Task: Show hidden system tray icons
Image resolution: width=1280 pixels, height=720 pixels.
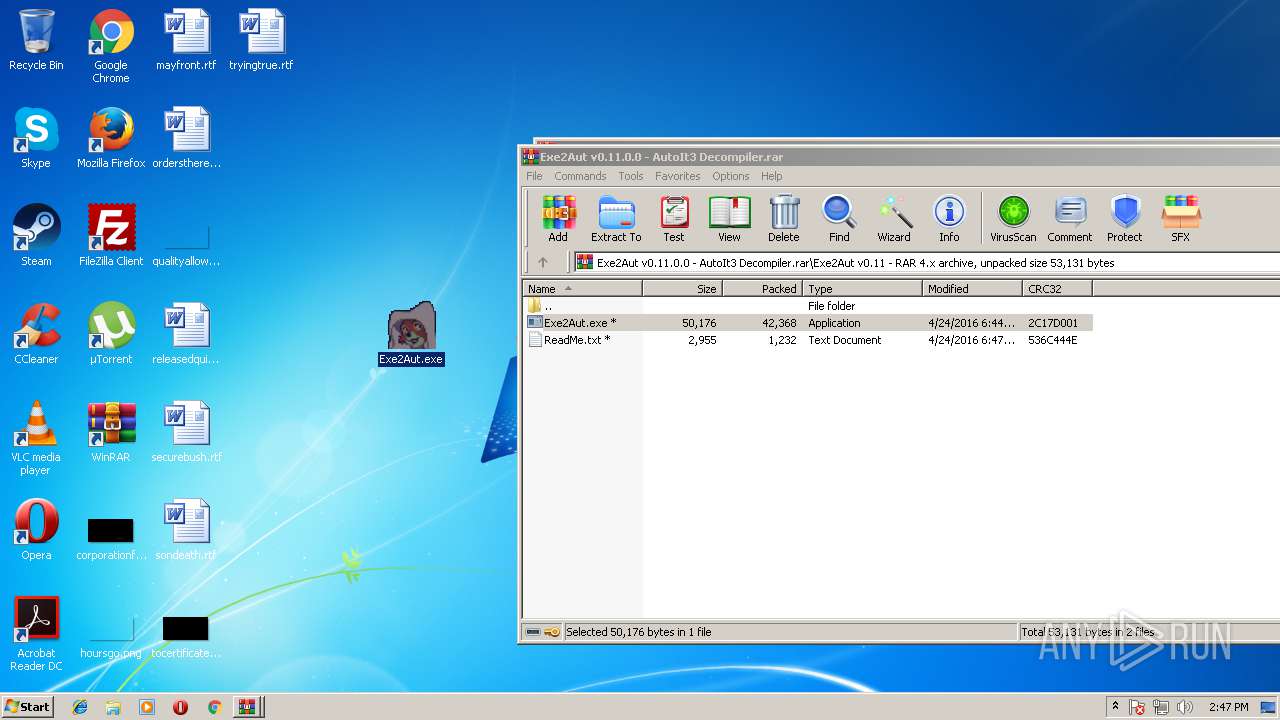Action: 1115,707
